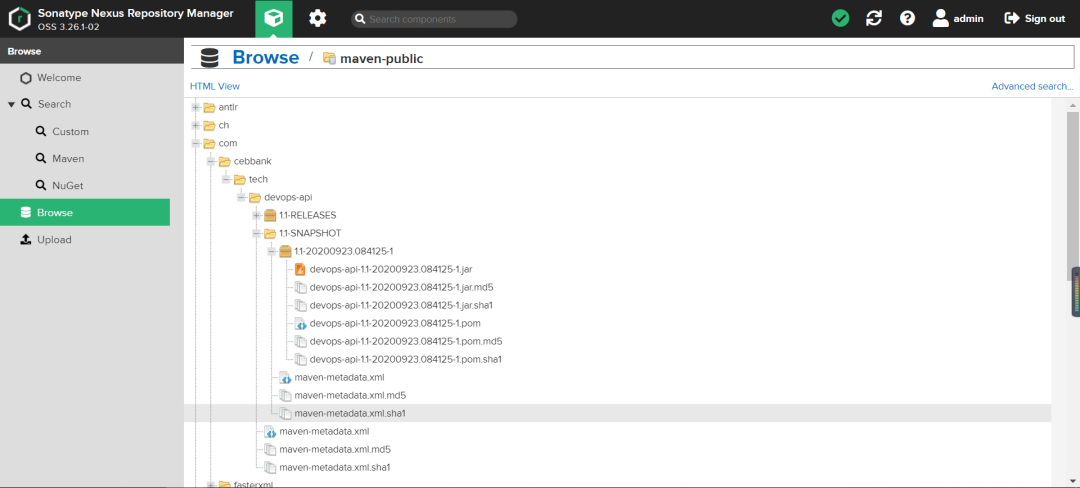This screenshot has width=1080, height=488.
Task: Collapse the cebbank folder node
Action: pos(211,161)
